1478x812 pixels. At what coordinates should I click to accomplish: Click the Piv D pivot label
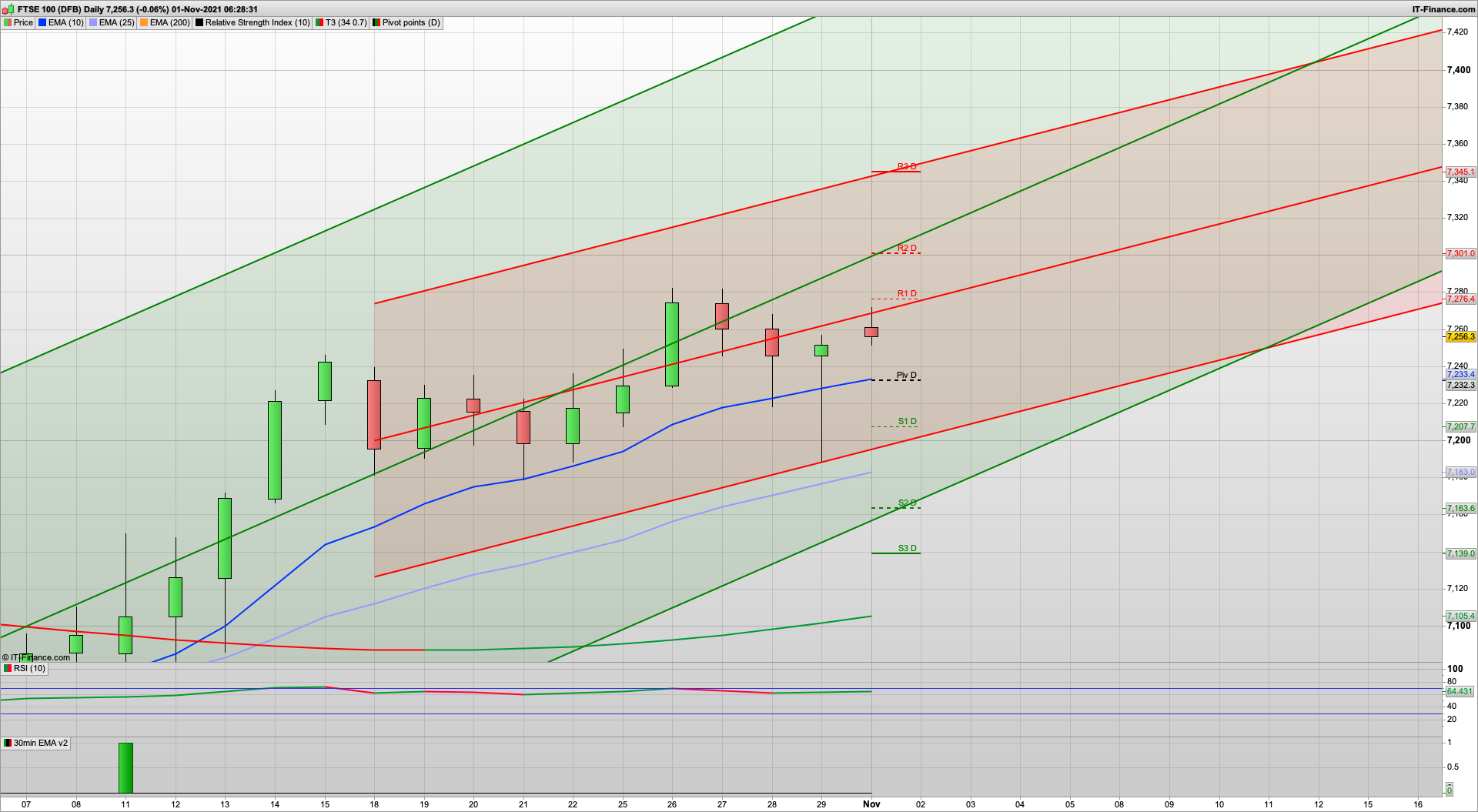tap(907, 375)
